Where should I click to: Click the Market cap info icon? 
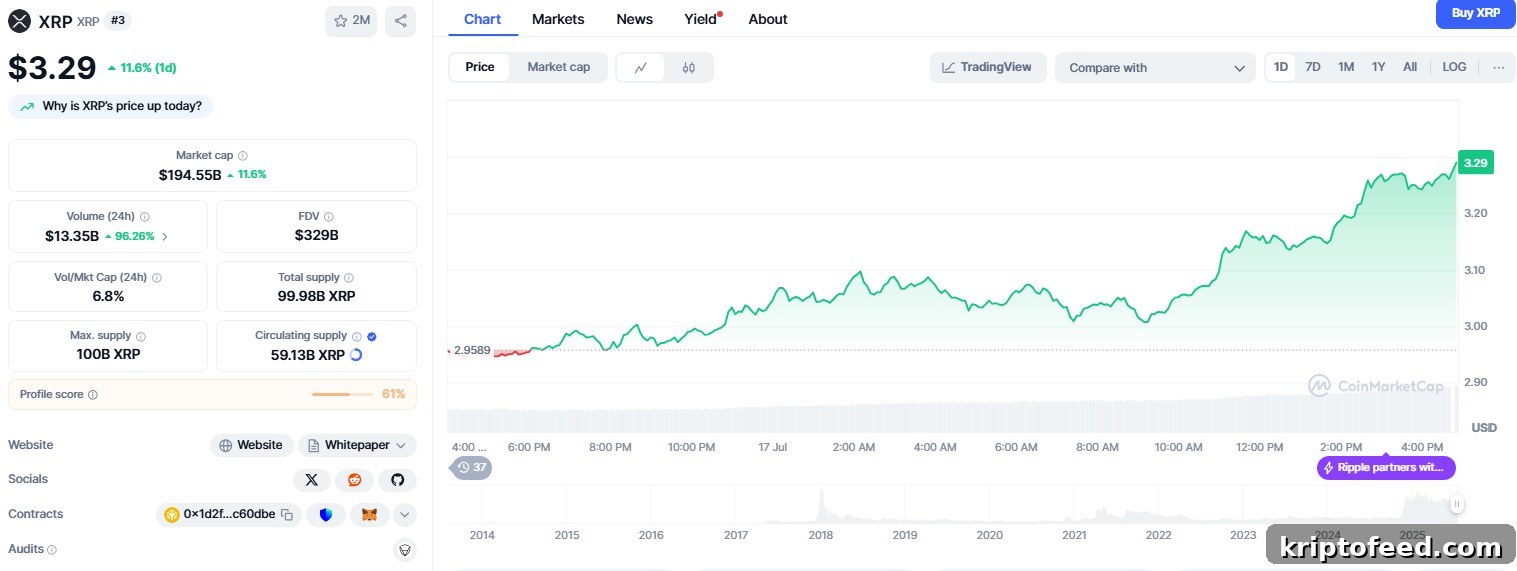(x=243, y=156)
